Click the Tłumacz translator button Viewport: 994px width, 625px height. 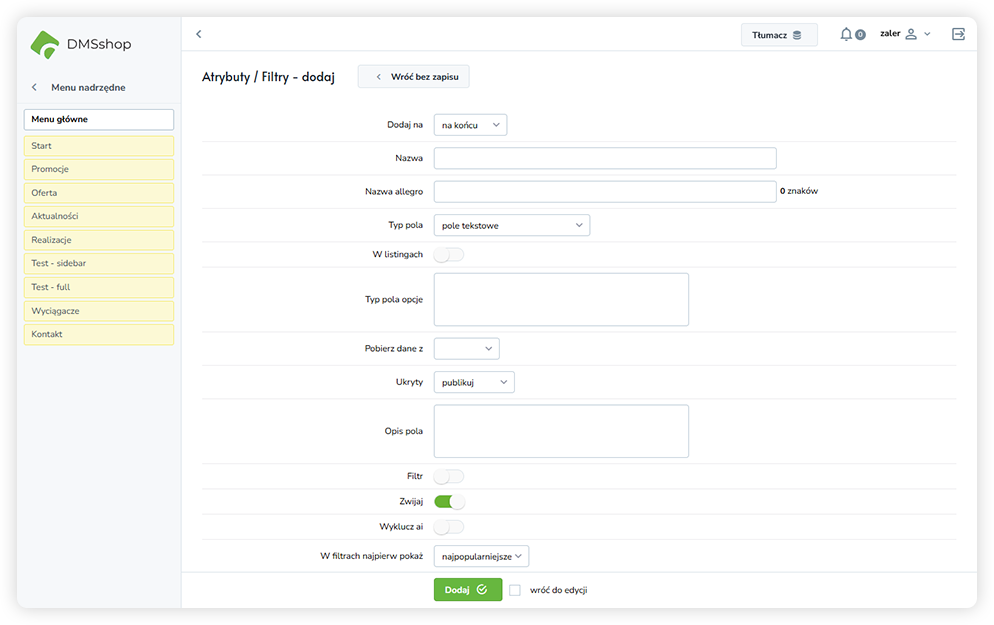click(x=778, y=35)
